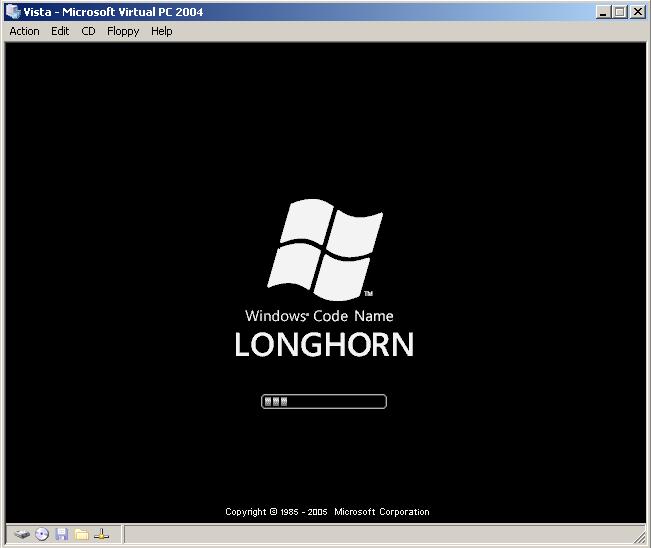The height and width of the screenshot is (548, 651).
Task: Open the Floppy menu
Action: [x=123, y=32]
